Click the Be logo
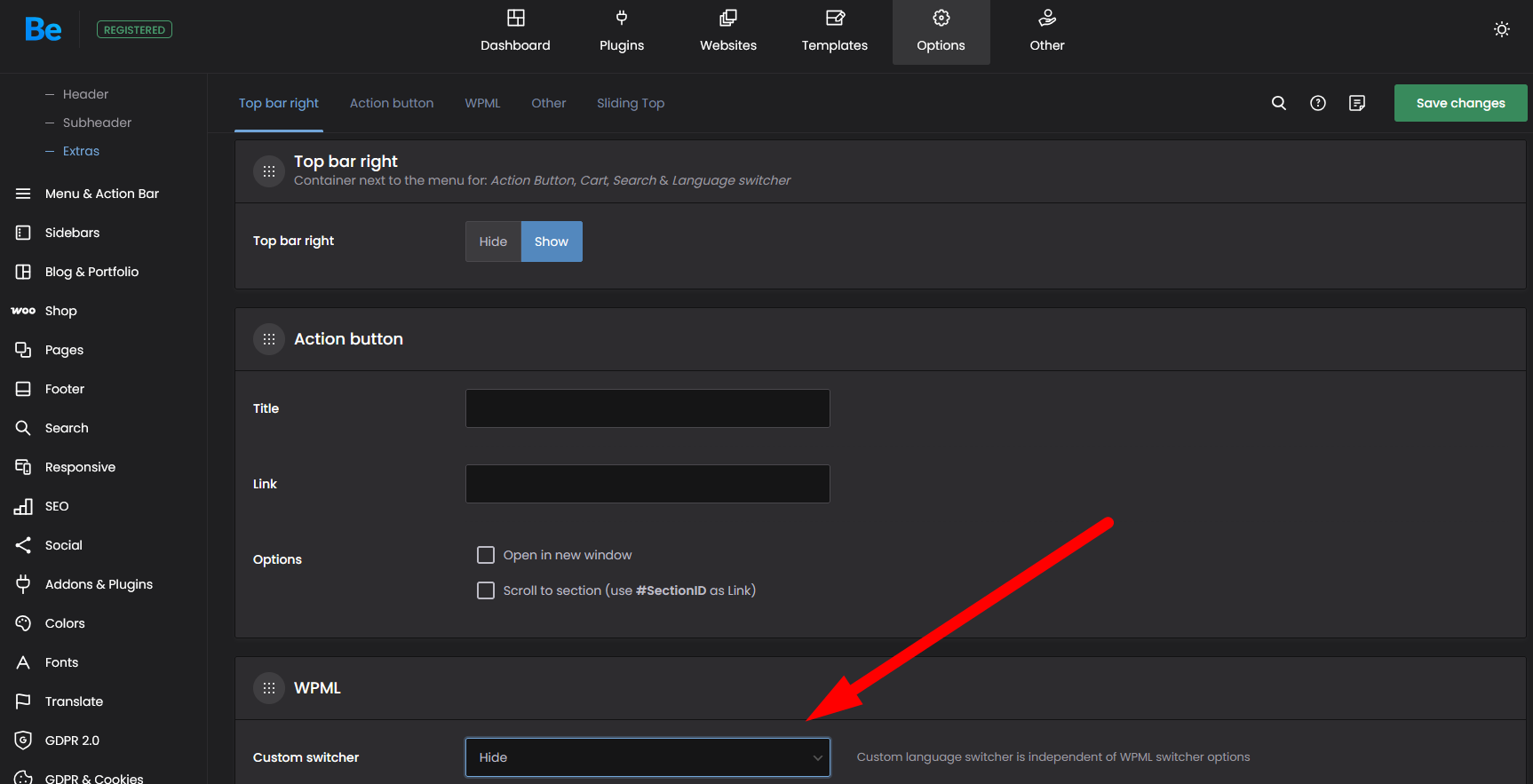 44,29
